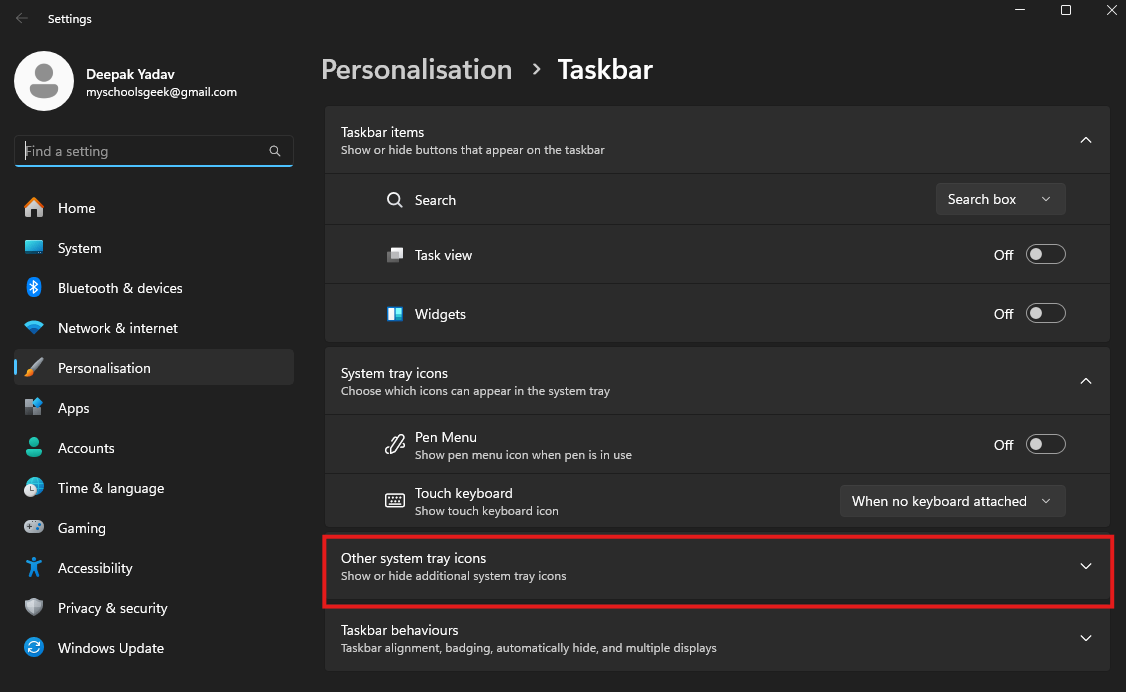Open Gaming via its controller icon
The width and height of the screenshot is (1126, 692).
[x=34, y=528]
